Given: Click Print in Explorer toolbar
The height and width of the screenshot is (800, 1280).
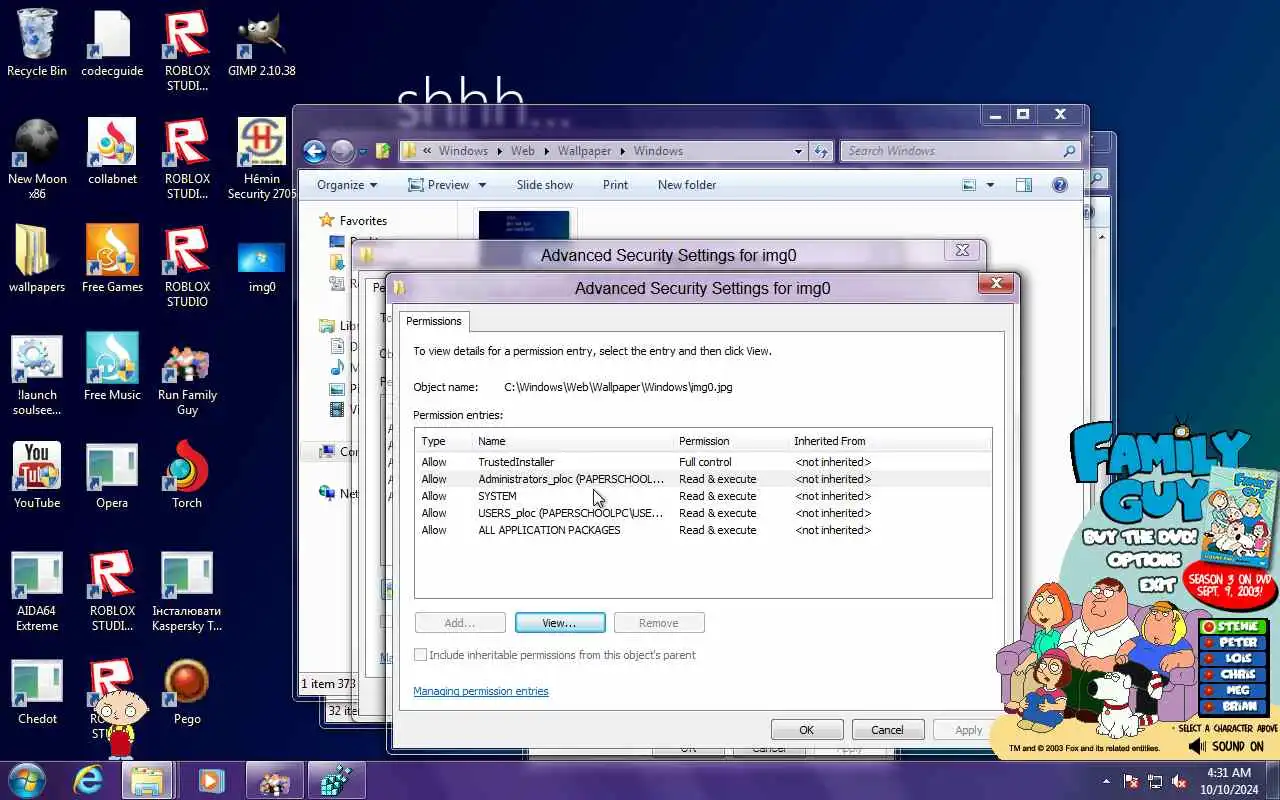Looking at the screenshot, I should pyautogui.click(x=615, y=185).
